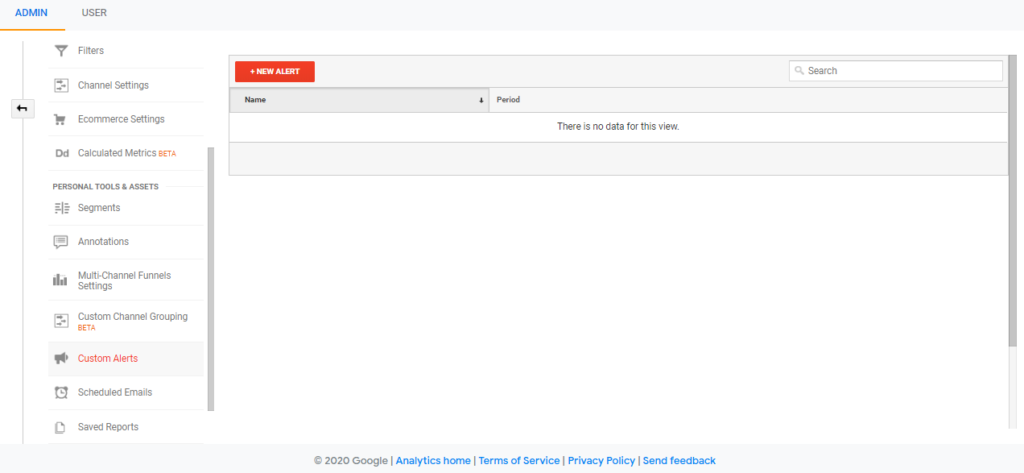Click the + NEW ALERT button
The height and width of the screenshot is (473, 1024).
pos(275,72)
